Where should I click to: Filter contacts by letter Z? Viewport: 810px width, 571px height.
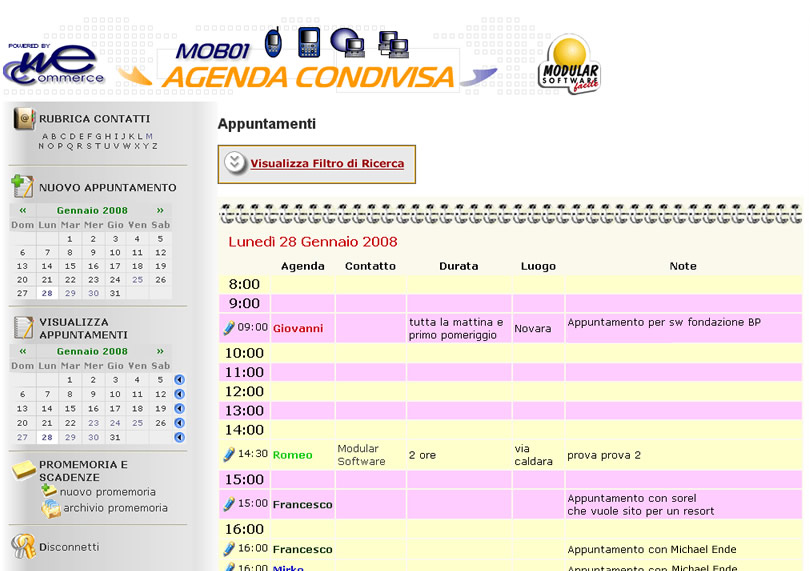(154, 146)
